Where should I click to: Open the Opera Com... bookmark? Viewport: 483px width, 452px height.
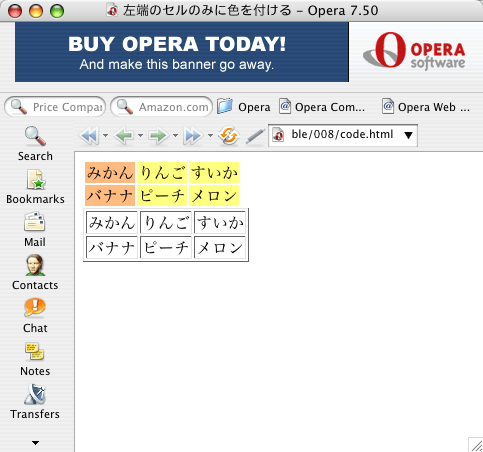[x=322, y=107]
